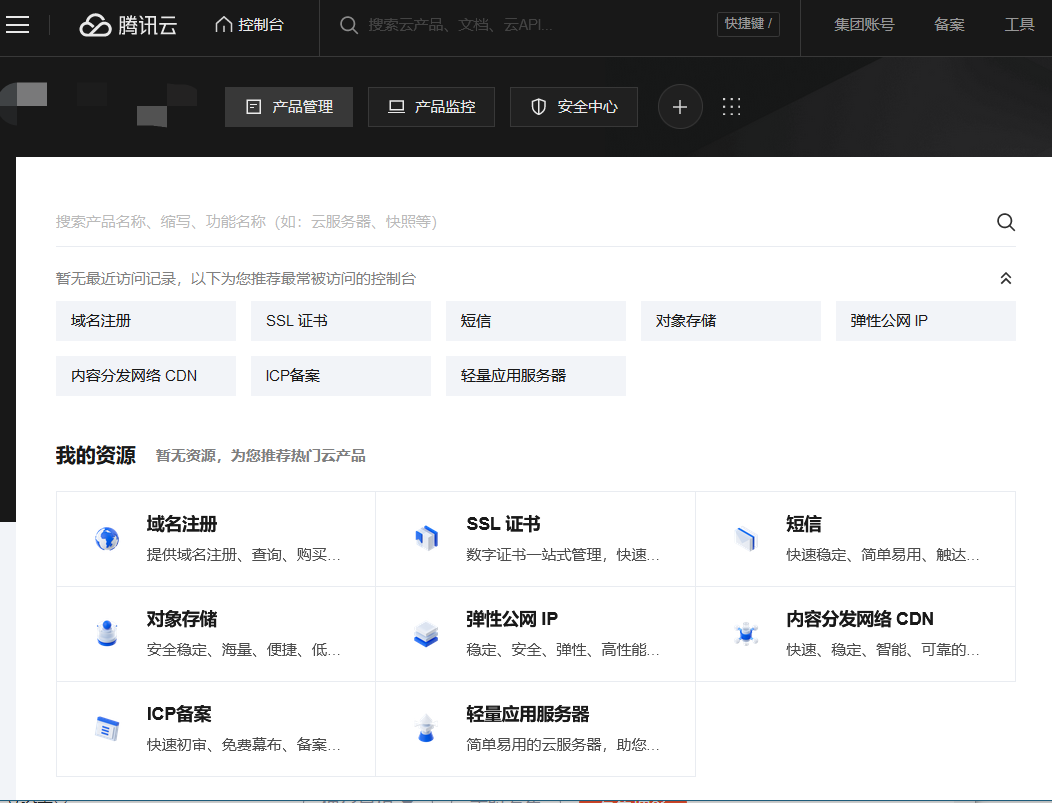Screen dimensions: 1052x803
Task: Click the 安全中心 shield icon
Action: pyautogui.click(x=538, y=107)
